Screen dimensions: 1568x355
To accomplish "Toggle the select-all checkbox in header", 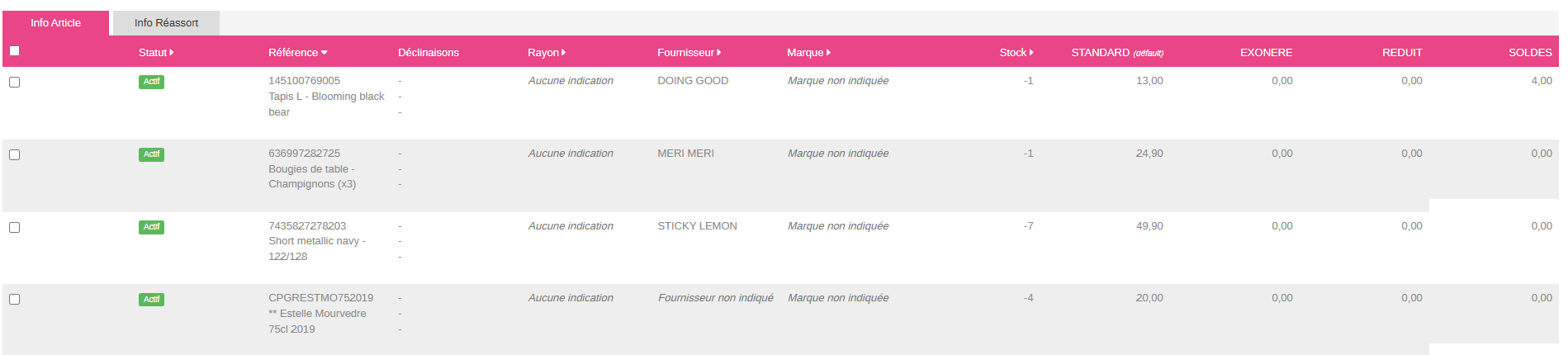I will (14, 51).
